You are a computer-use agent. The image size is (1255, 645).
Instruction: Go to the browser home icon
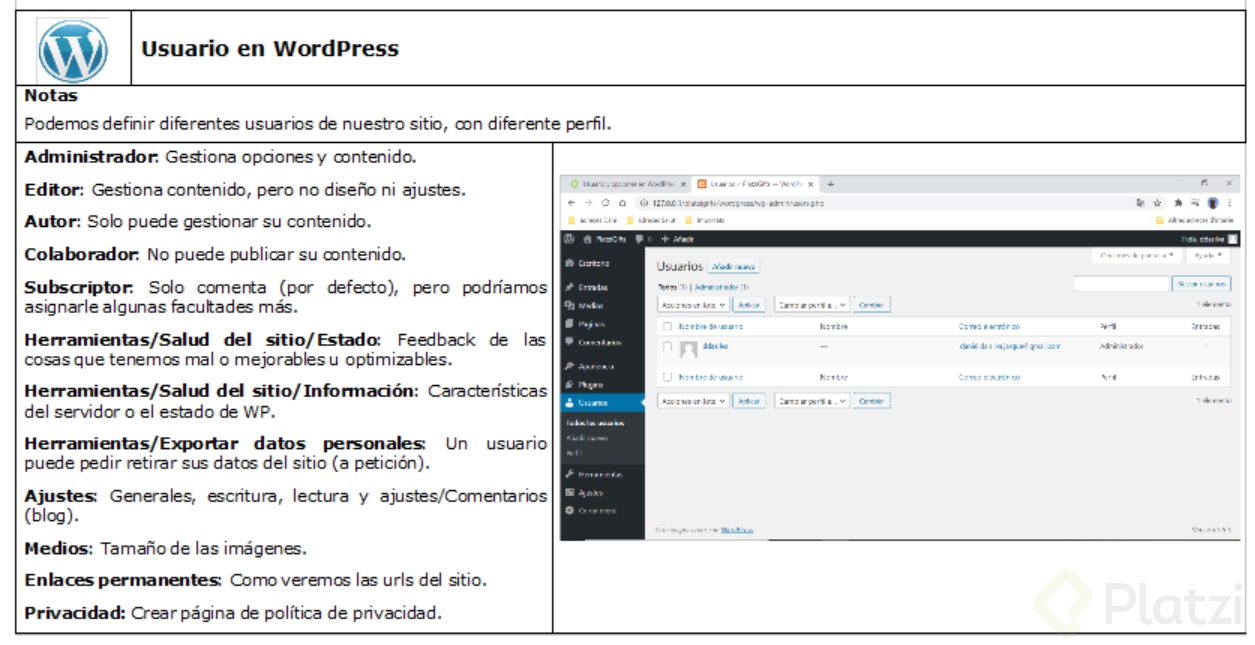tap(622, 203)
